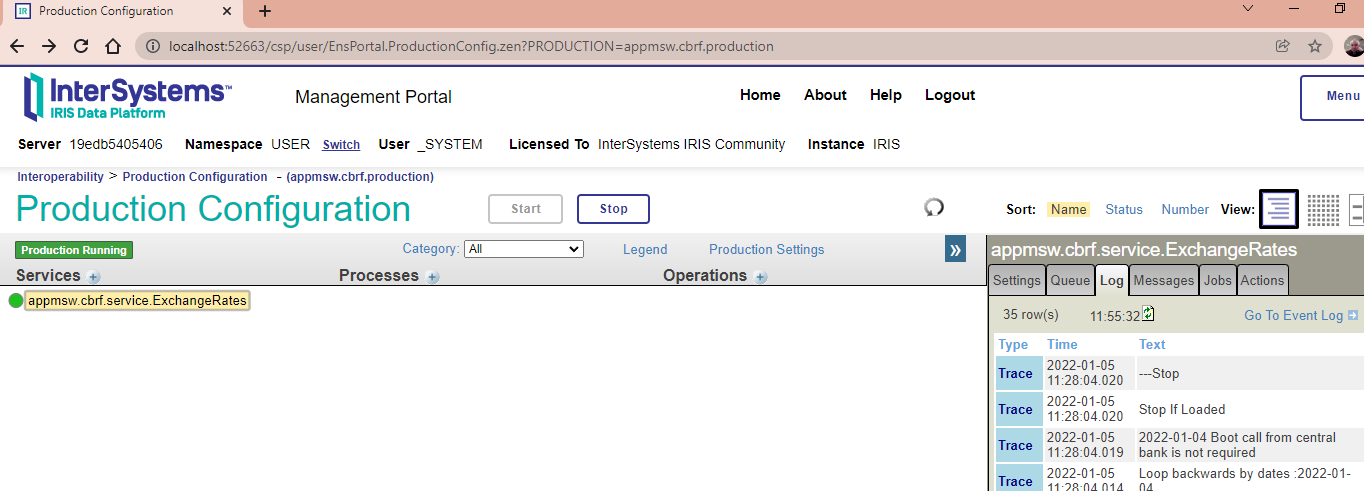The height and width of the screenshot is (491, 1364).
Task: Click the Start production button
Action: pos(526,209)
